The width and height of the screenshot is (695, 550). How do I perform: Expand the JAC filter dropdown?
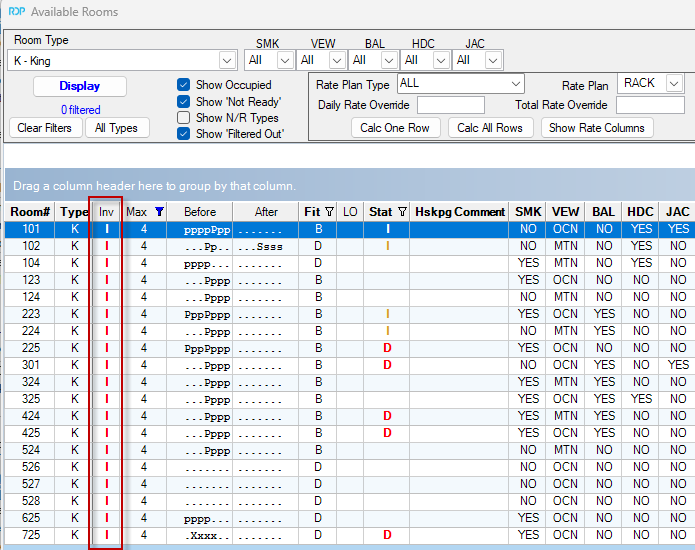coord(493,60)
